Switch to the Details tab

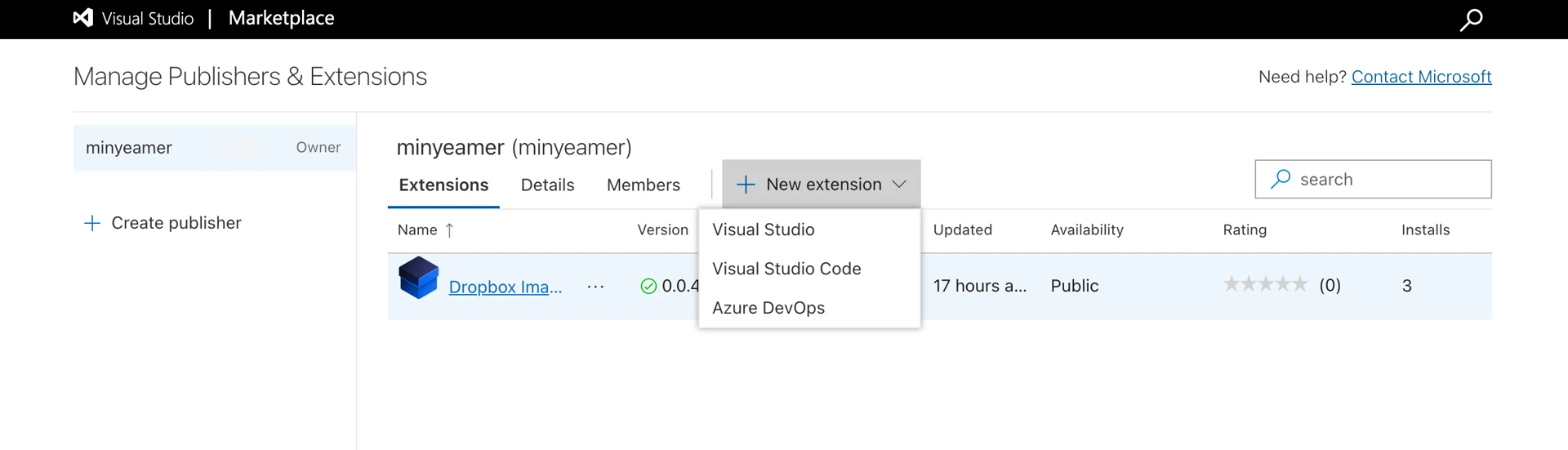point(548,185)
